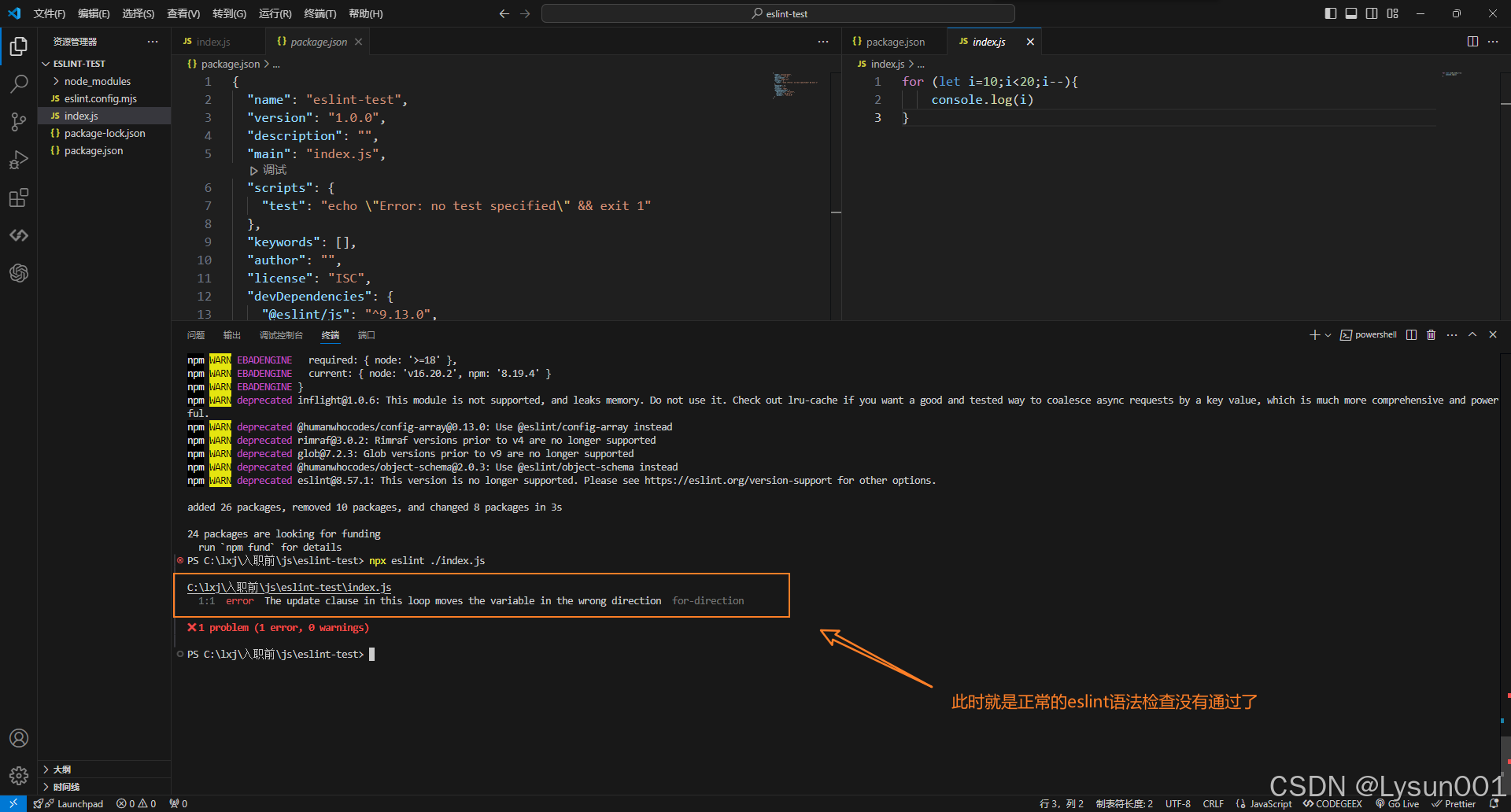Open the 终端 menu in the menu bar
The width and height of the screenshot is (1511, 812).
pyautogui.click(x=320, y=13)
